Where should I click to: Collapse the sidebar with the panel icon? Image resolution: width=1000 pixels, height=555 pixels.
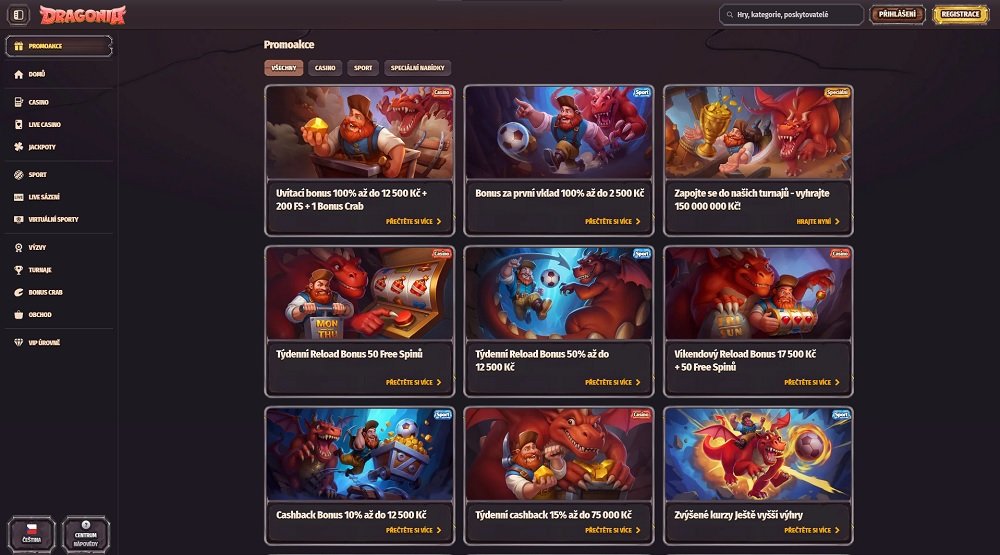[18, 14]
